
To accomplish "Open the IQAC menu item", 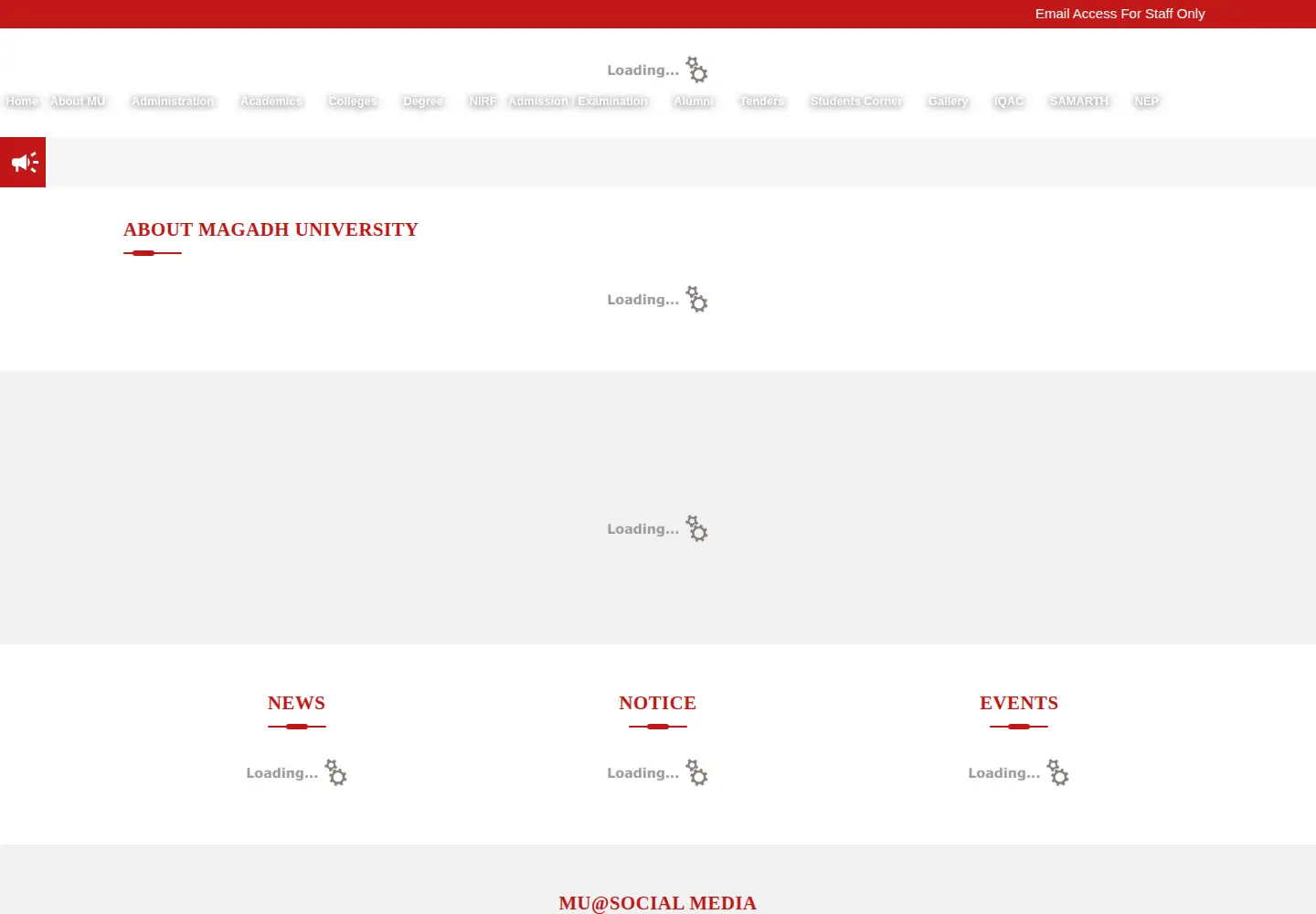I will coord(1009,101).
